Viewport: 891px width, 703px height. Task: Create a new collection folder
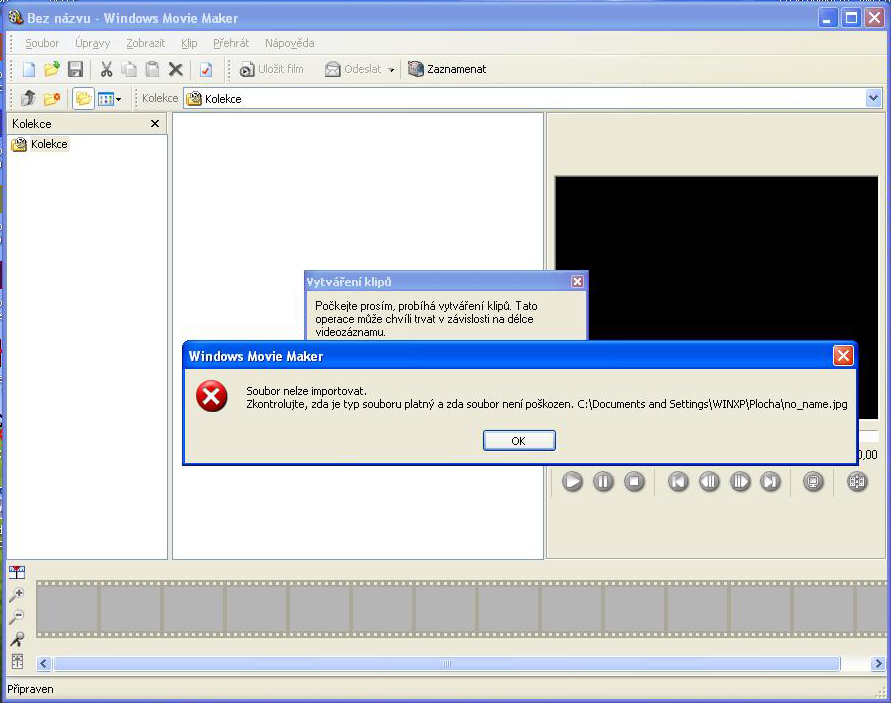52,98
